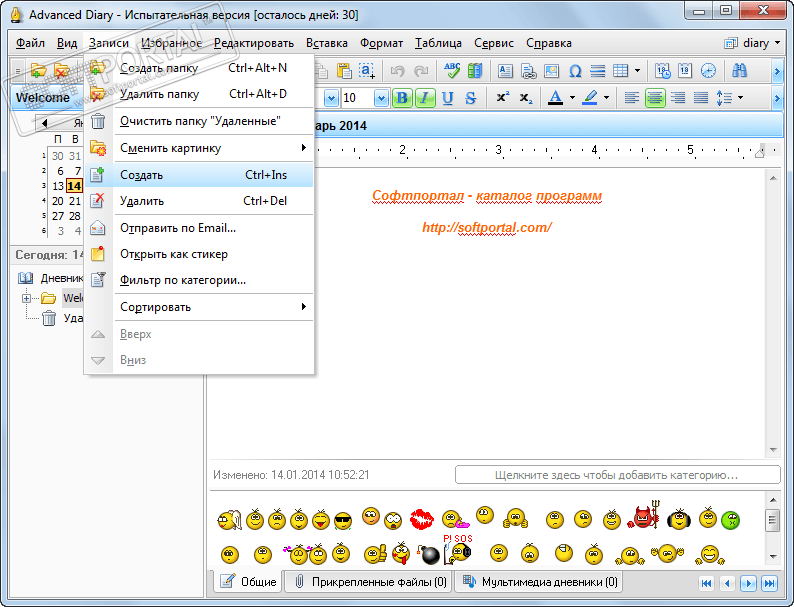Go to the first entry navigation button

pyautogui.click(x=706, y=583)
